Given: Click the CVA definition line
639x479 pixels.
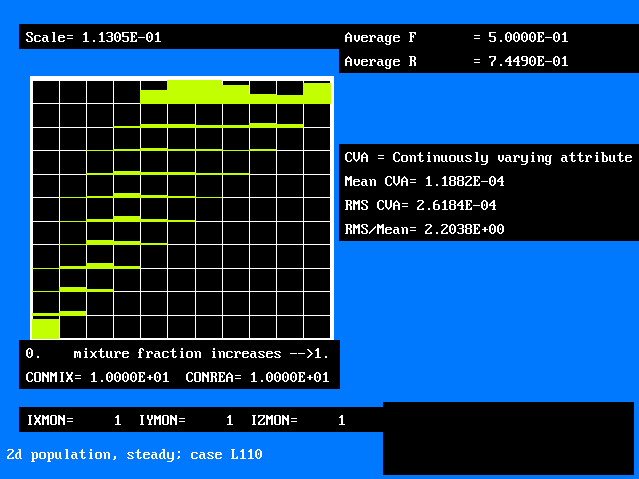Looking at the screenshot, I should click(487, 157).
